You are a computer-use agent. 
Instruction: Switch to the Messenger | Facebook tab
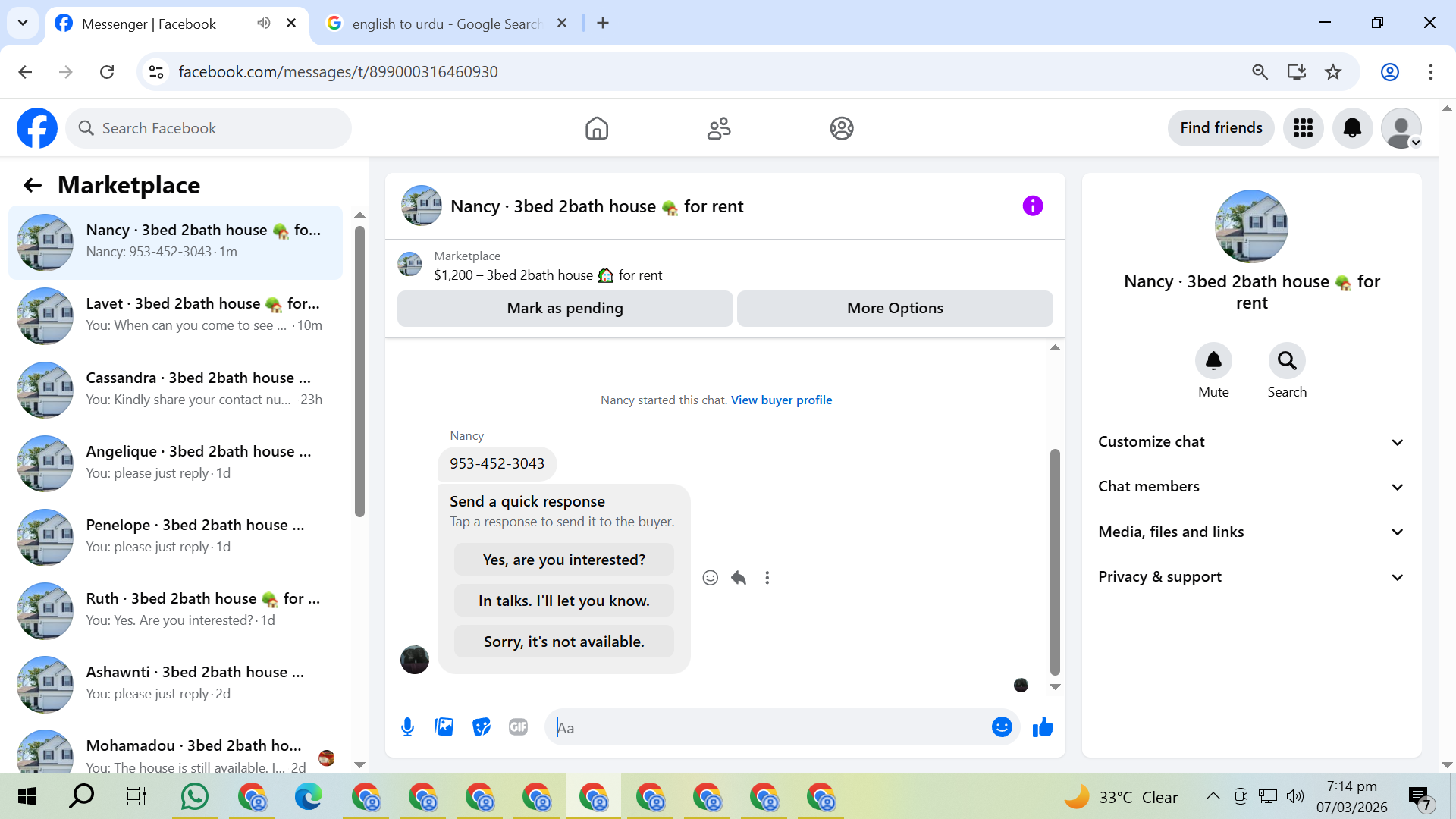[177, 24]
